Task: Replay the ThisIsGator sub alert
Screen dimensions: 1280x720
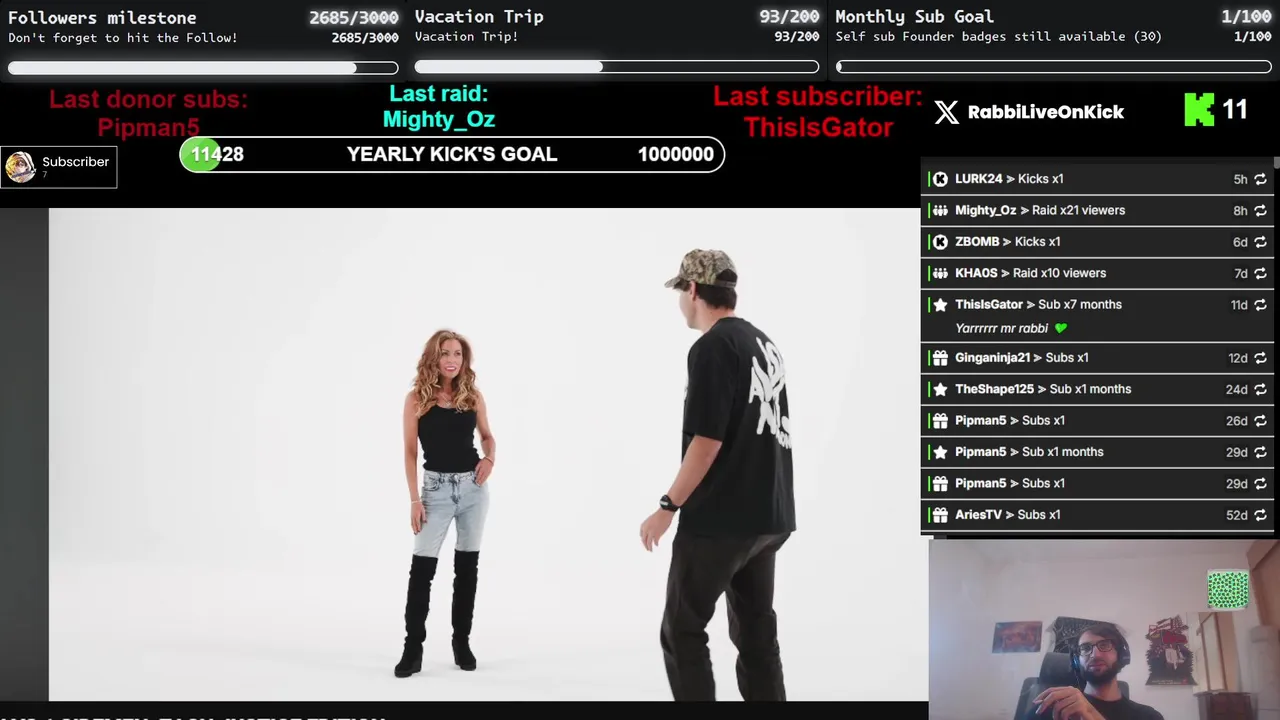Action: click(1260, 305)
